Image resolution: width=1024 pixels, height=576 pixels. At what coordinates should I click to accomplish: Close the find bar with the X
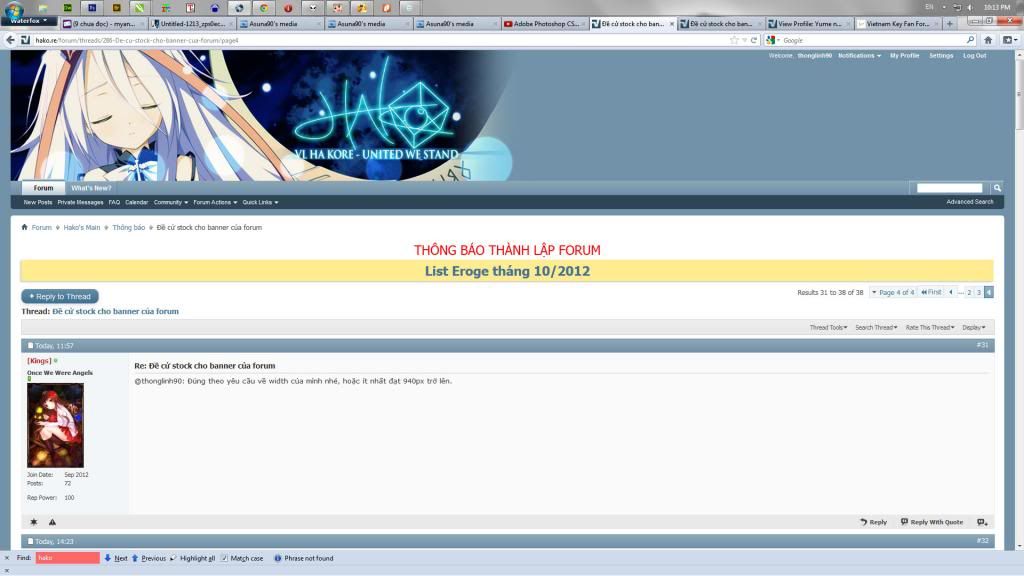point(7,558)
